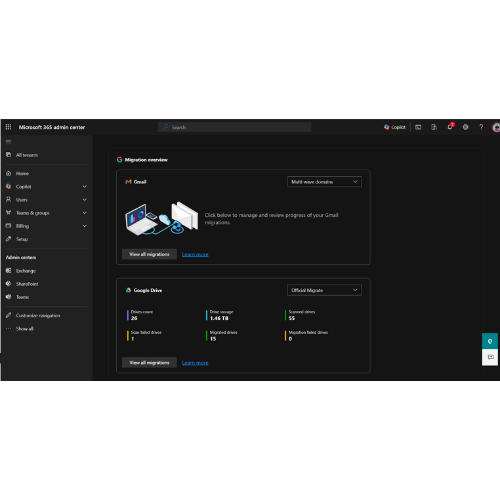Open the Google Drive migration dropdown
This screenshot has width=500, height=500.
(324, 290)
